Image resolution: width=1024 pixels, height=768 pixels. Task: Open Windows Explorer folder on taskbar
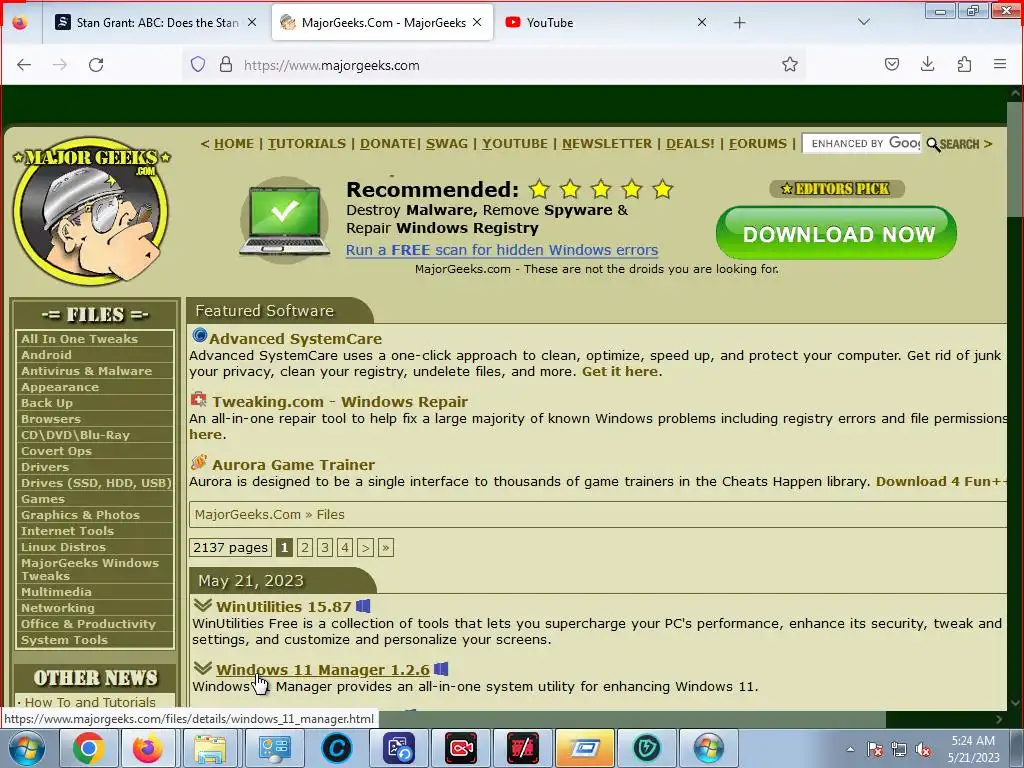pyautogui.click(x=209, y=748)
